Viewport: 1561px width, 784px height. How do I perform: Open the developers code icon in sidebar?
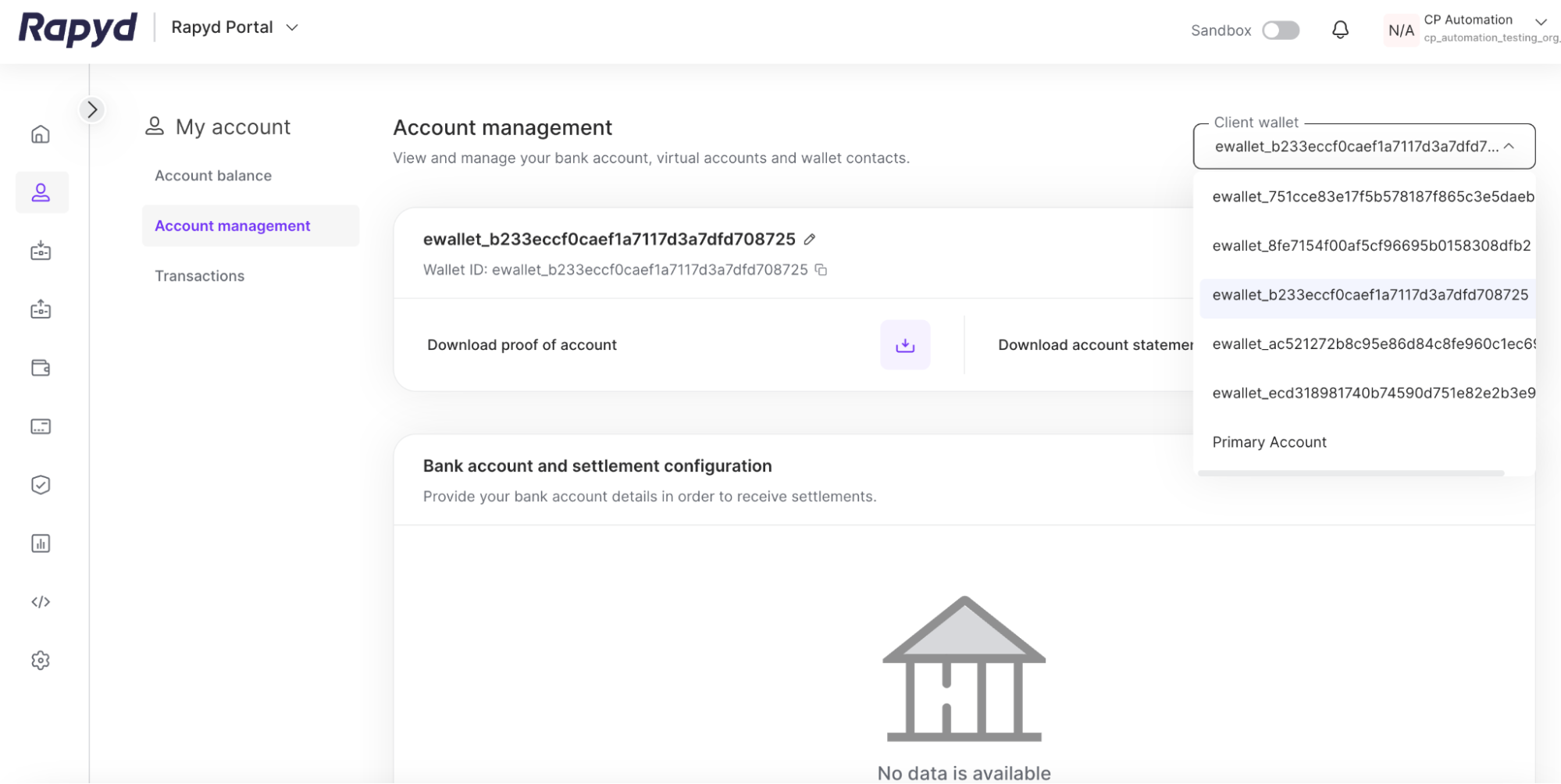click(41, 602)
